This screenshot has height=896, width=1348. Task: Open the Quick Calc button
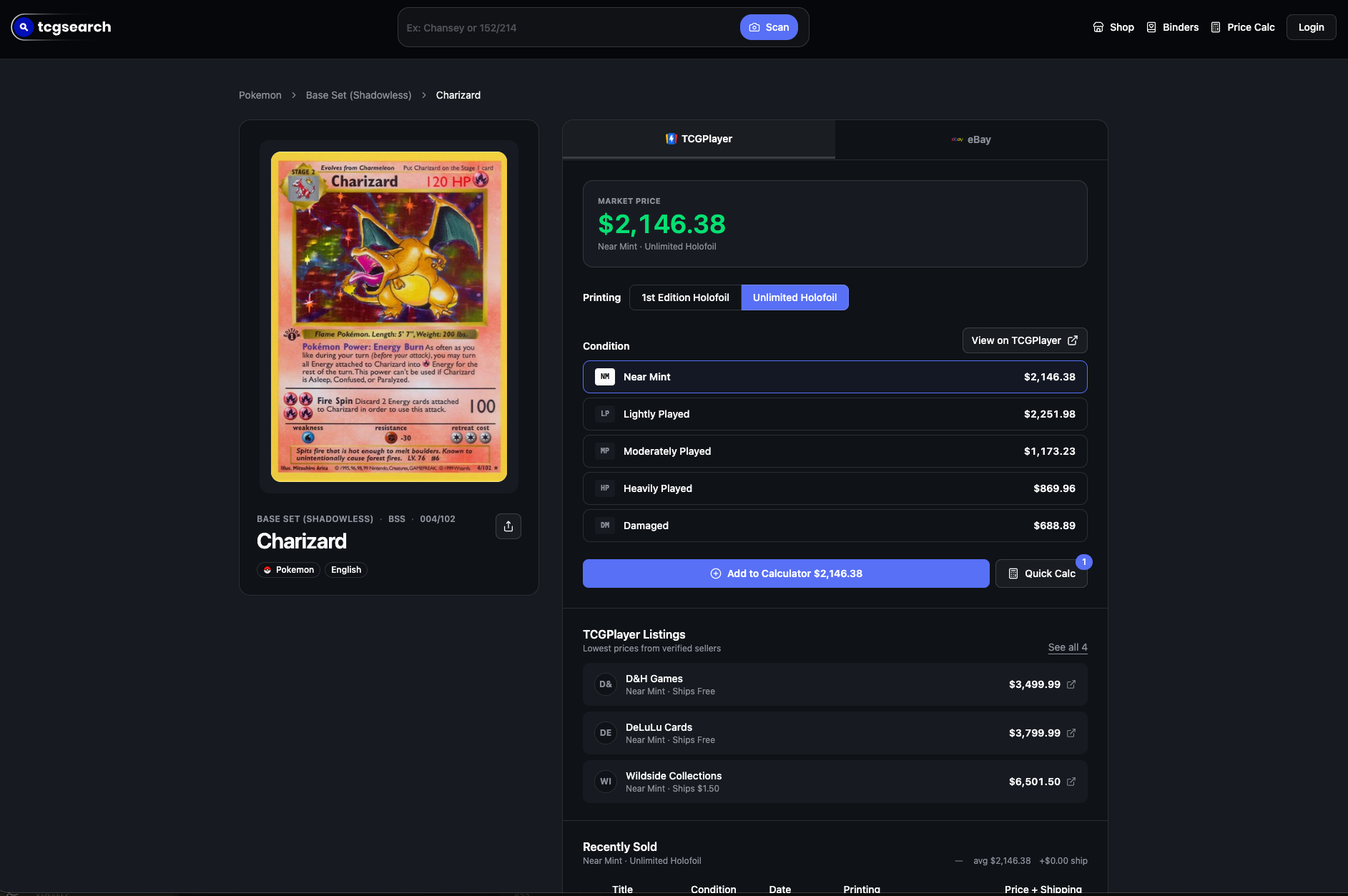[x=1041, y=573]
